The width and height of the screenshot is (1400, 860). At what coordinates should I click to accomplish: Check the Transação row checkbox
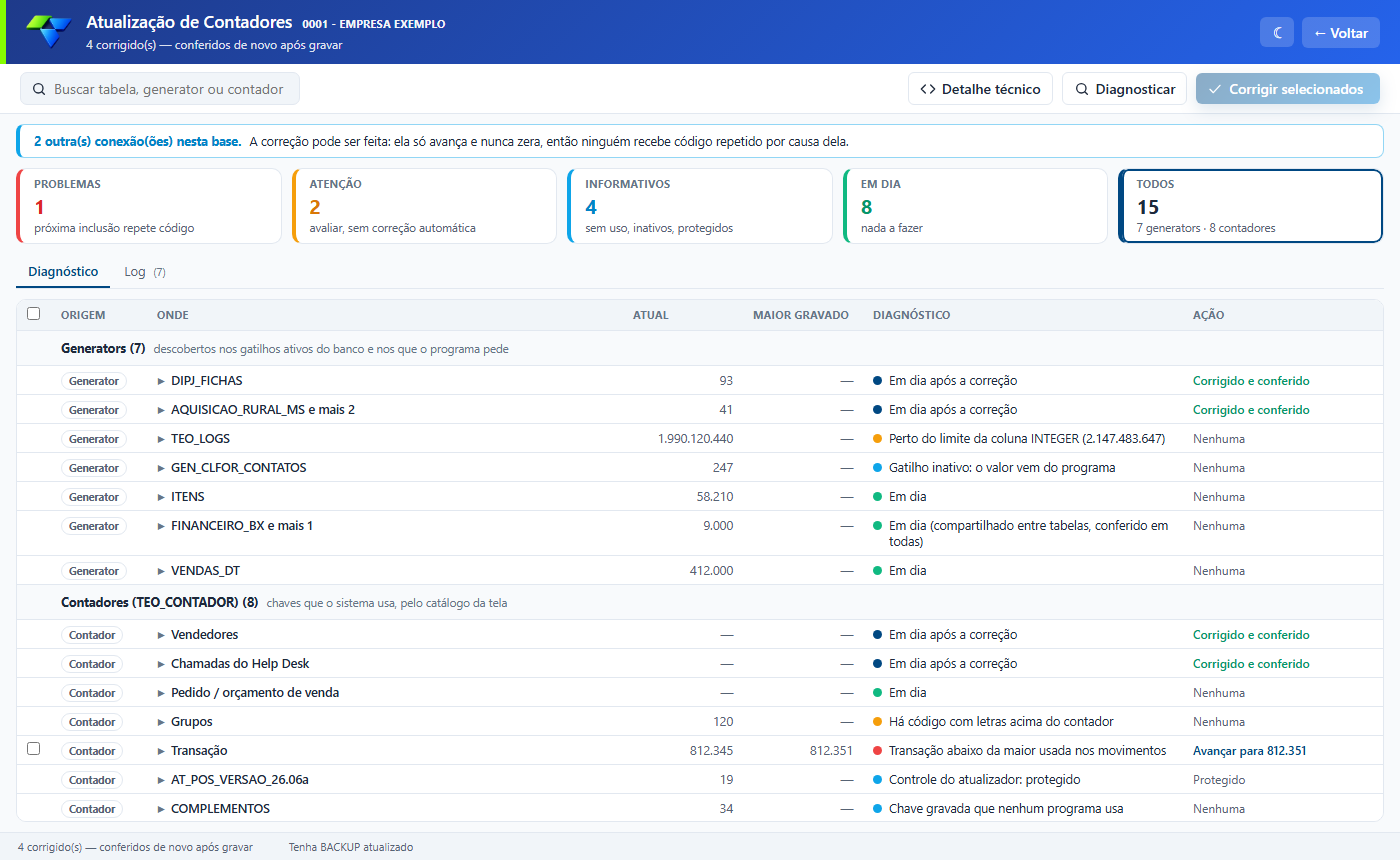tap(33, 748)
